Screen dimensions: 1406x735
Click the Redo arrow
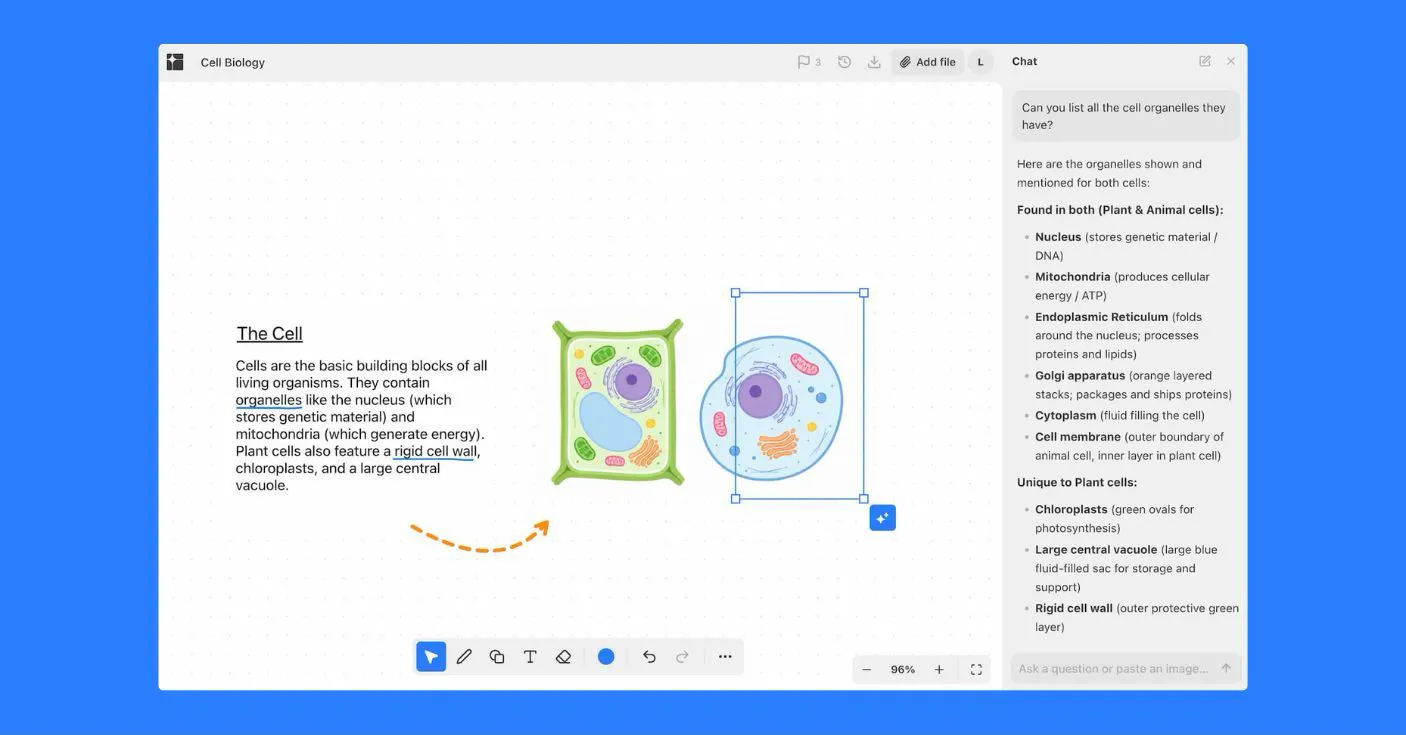click(682, 657)
